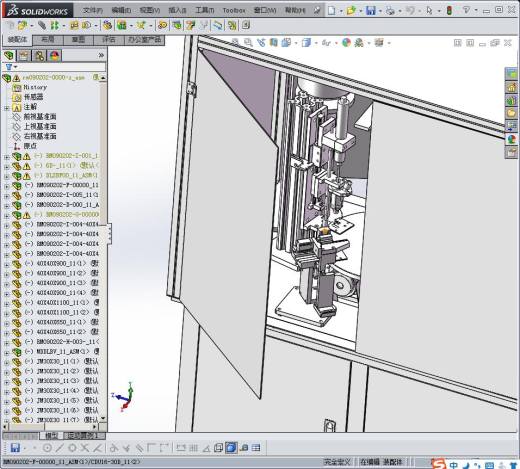Open the DisplayManager colored sphere tab

click(x=54, y=55)
